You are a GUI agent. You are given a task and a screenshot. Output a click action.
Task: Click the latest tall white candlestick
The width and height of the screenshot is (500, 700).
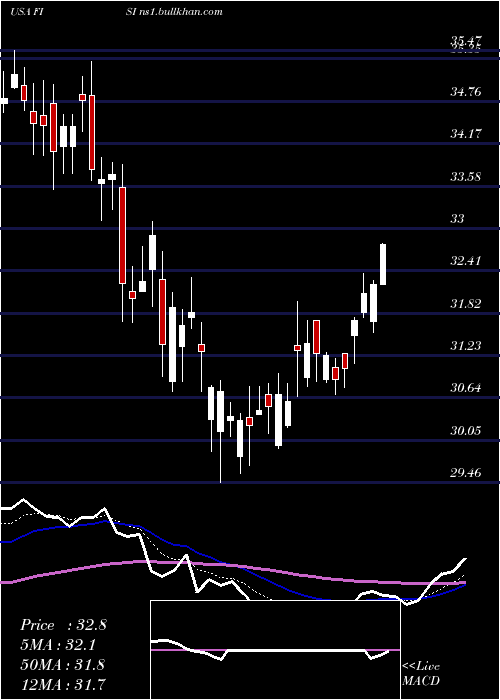(x=383, y=264)
